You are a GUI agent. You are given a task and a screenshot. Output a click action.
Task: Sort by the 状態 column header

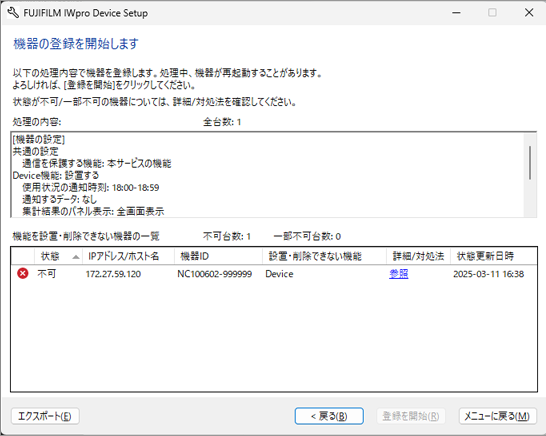click(58, 256)
